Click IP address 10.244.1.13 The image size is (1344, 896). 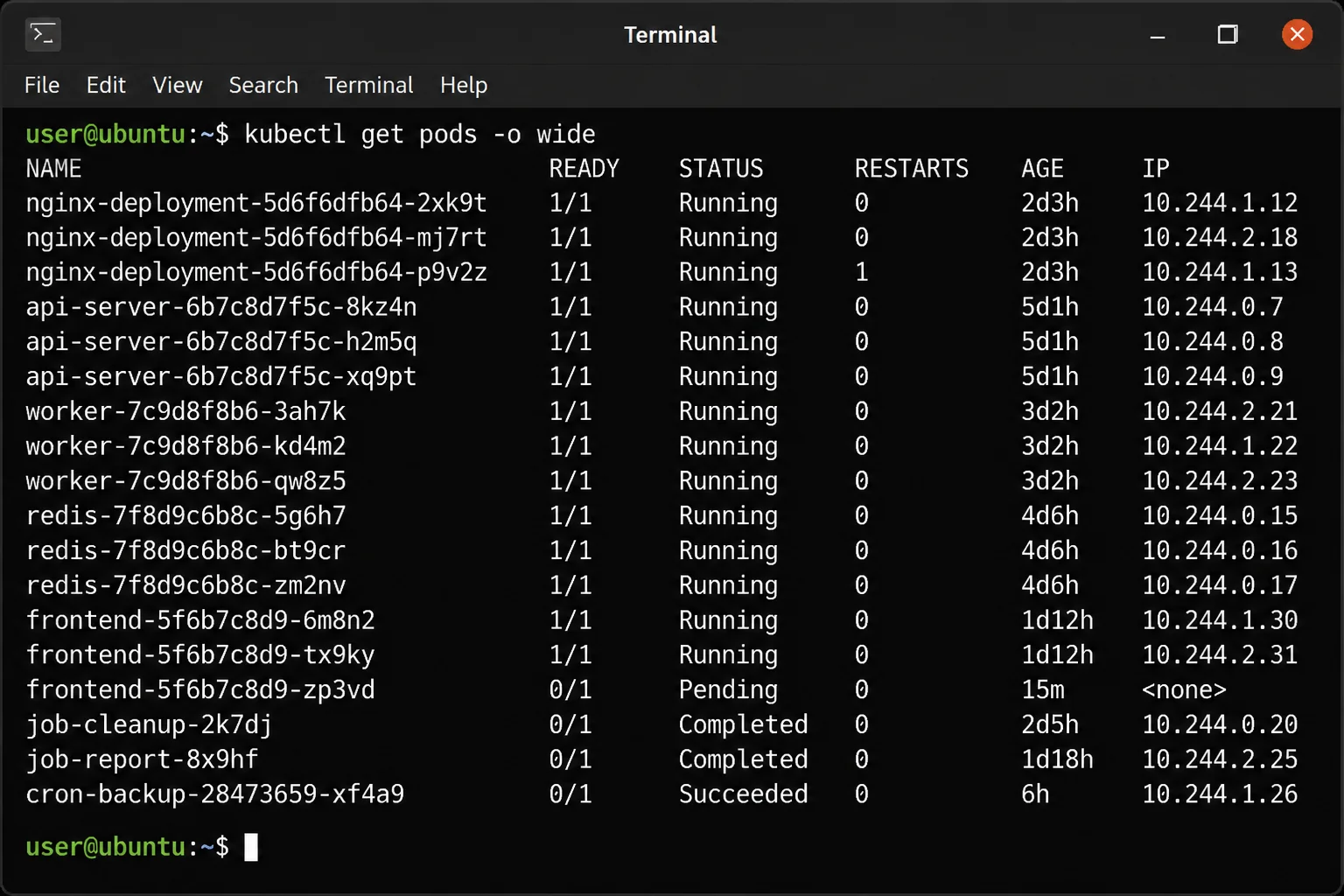point(1220,272)
